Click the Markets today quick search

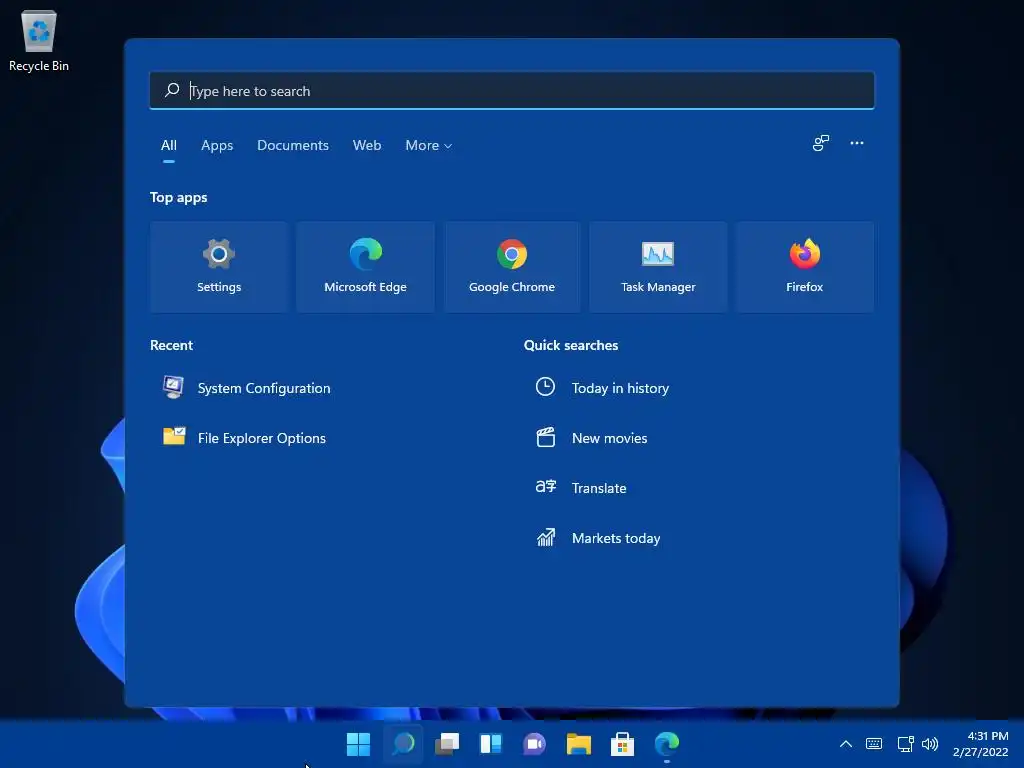(616, 538)
